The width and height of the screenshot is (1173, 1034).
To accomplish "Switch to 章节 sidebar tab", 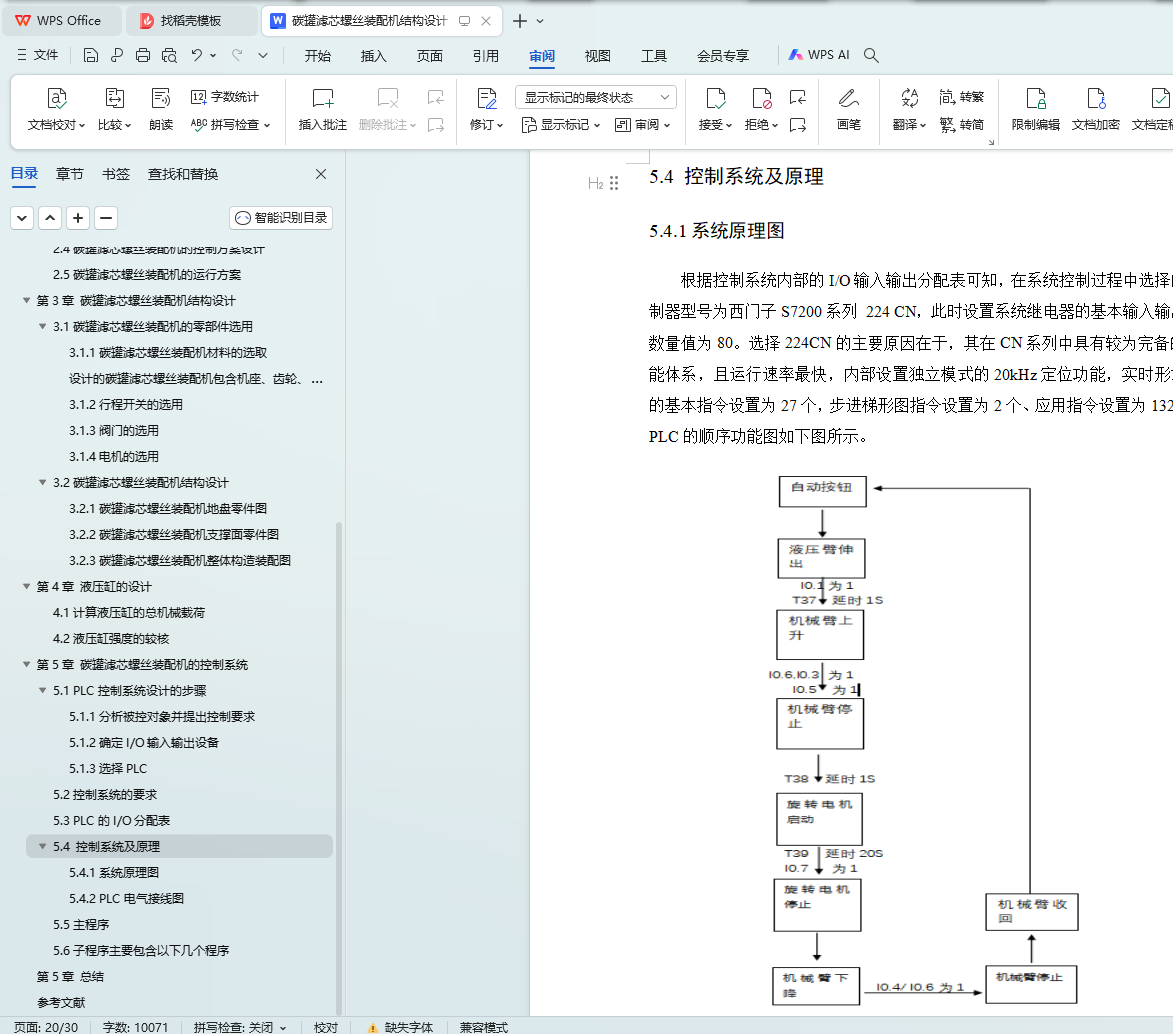I will tap(70, 174).
